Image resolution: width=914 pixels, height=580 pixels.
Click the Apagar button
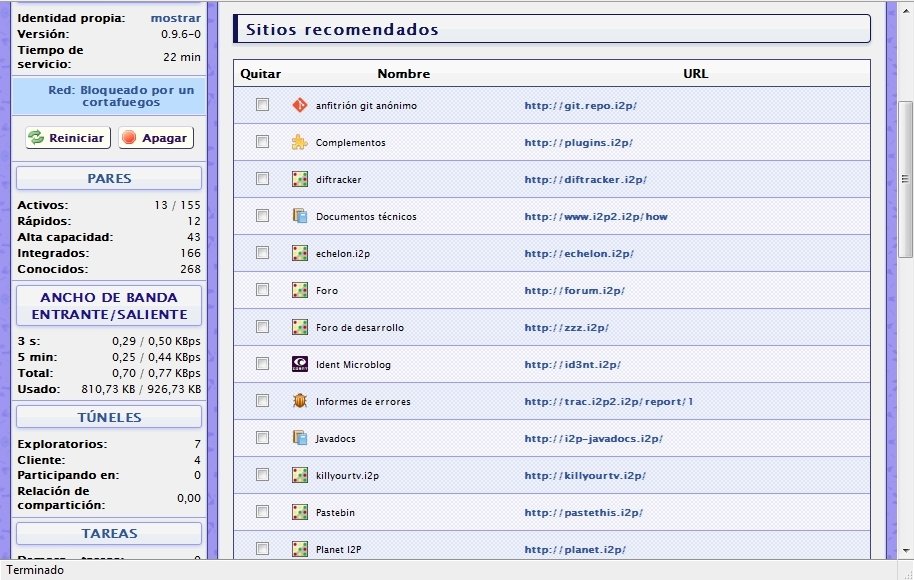pos(156,138)
